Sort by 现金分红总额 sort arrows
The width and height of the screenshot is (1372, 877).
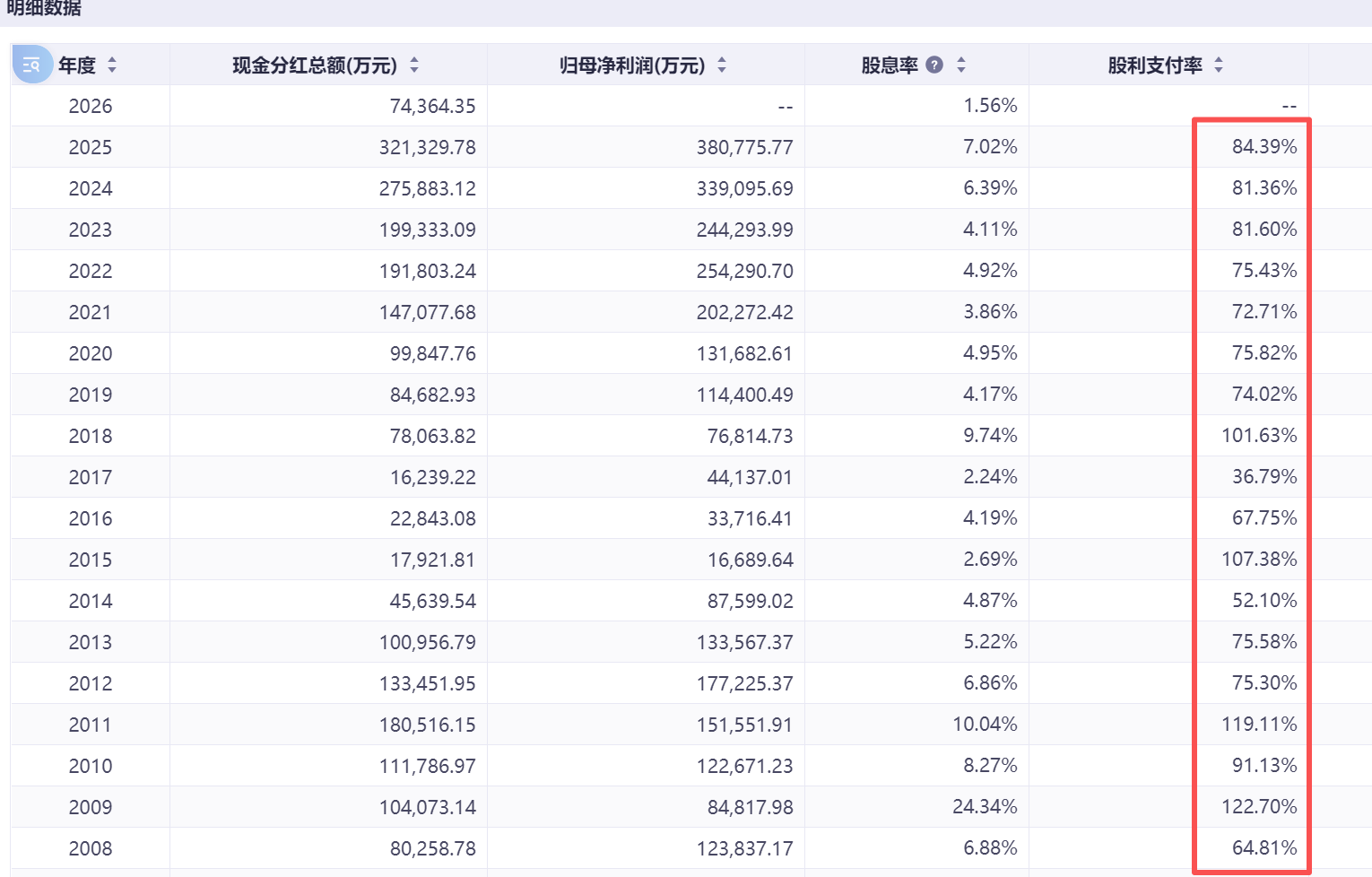coord(414,65)
